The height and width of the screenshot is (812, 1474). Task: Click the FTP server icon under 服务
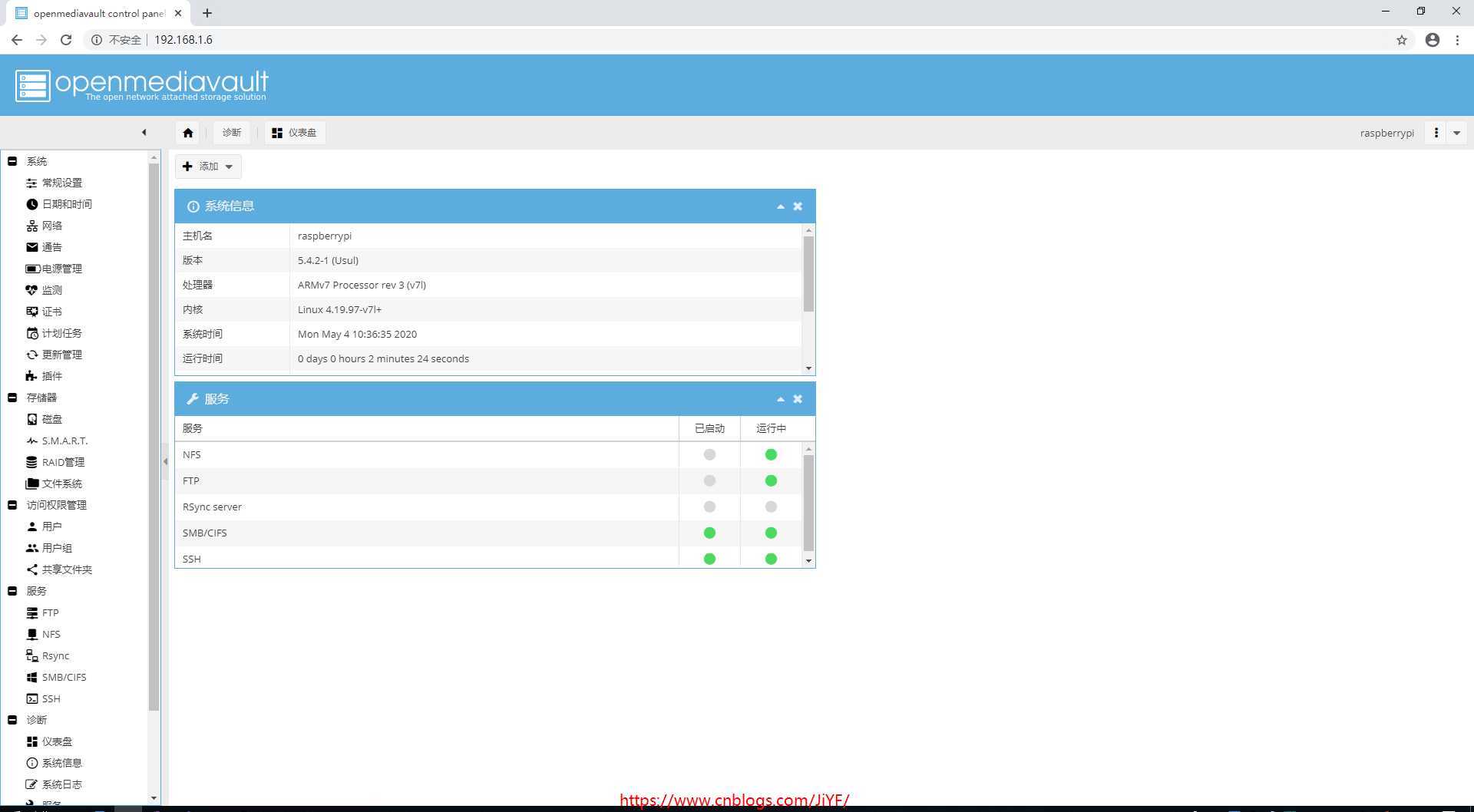click(31, 612)
